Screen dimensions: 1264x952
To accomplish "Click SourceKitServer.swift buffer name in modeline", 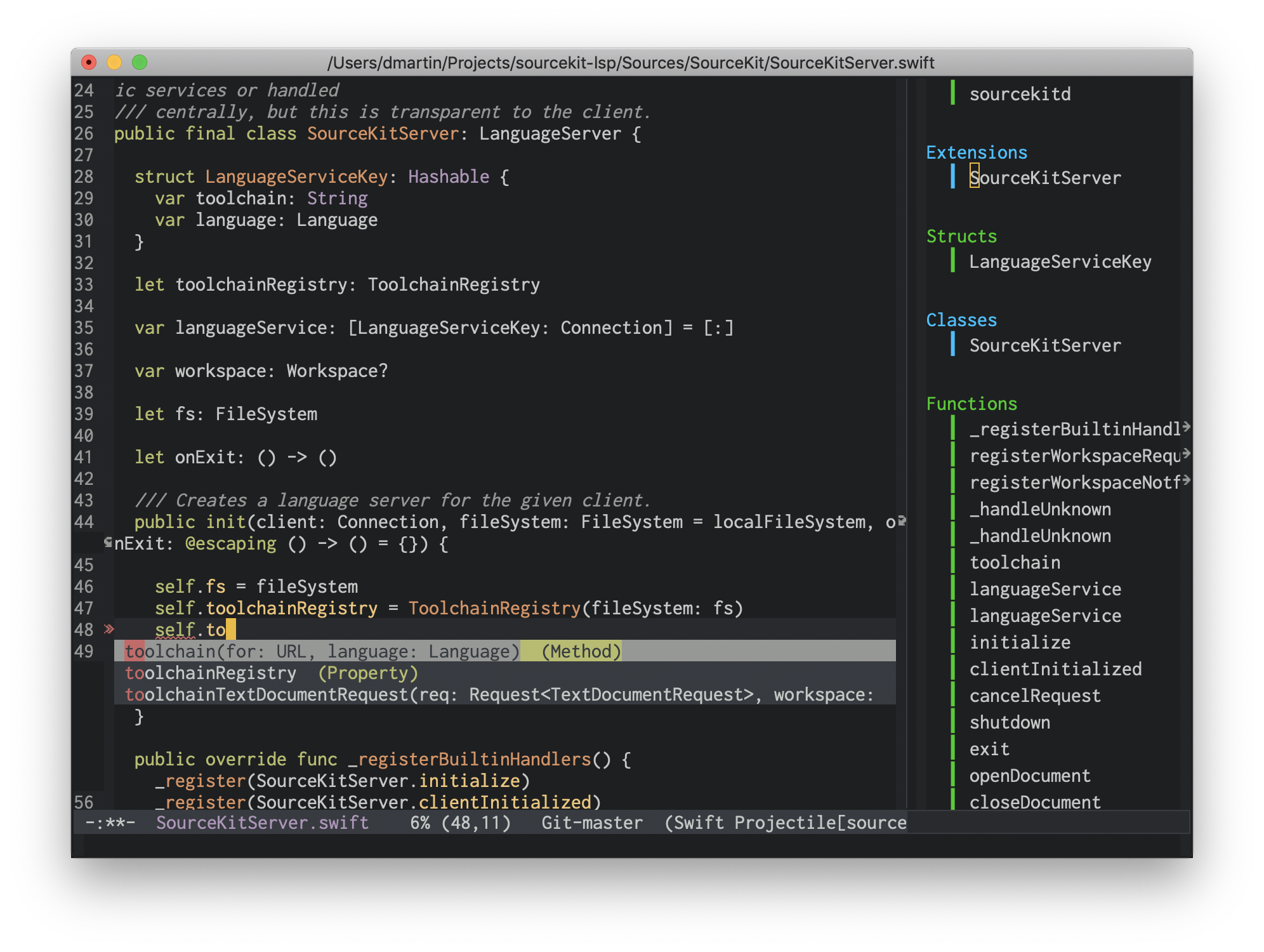I will 262,823.
